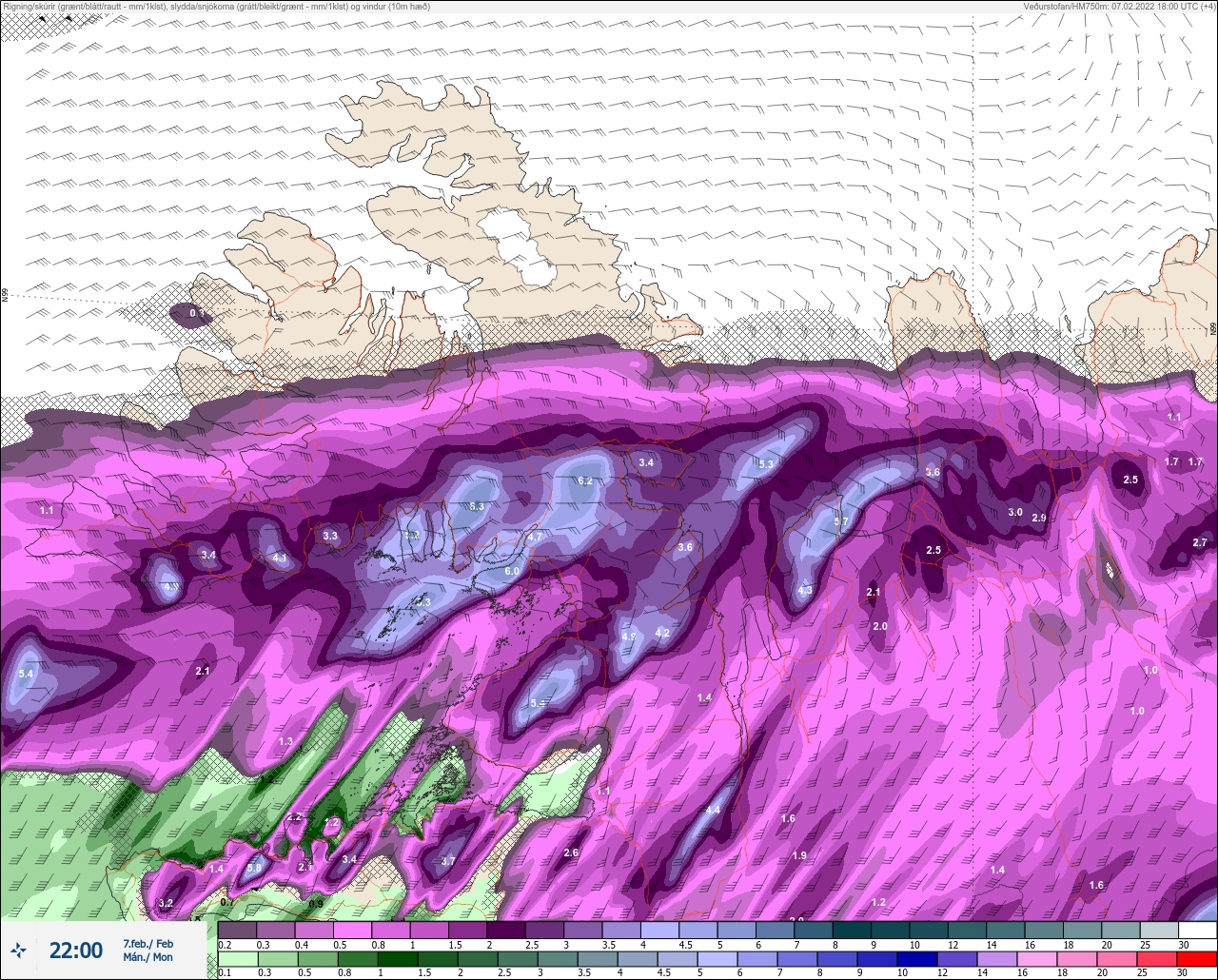
Task: Click the '7.feb./ Feb' date text
Action: click(147, 943)
